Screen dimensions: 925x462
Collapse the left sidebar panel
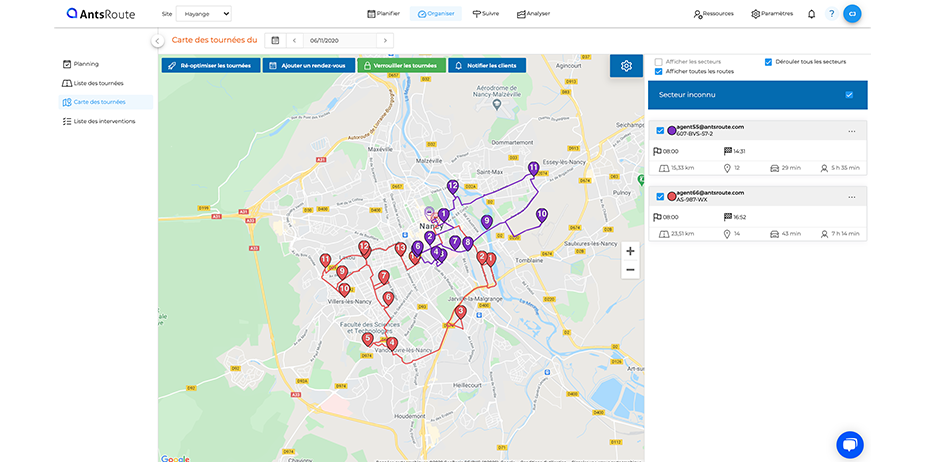157,41
